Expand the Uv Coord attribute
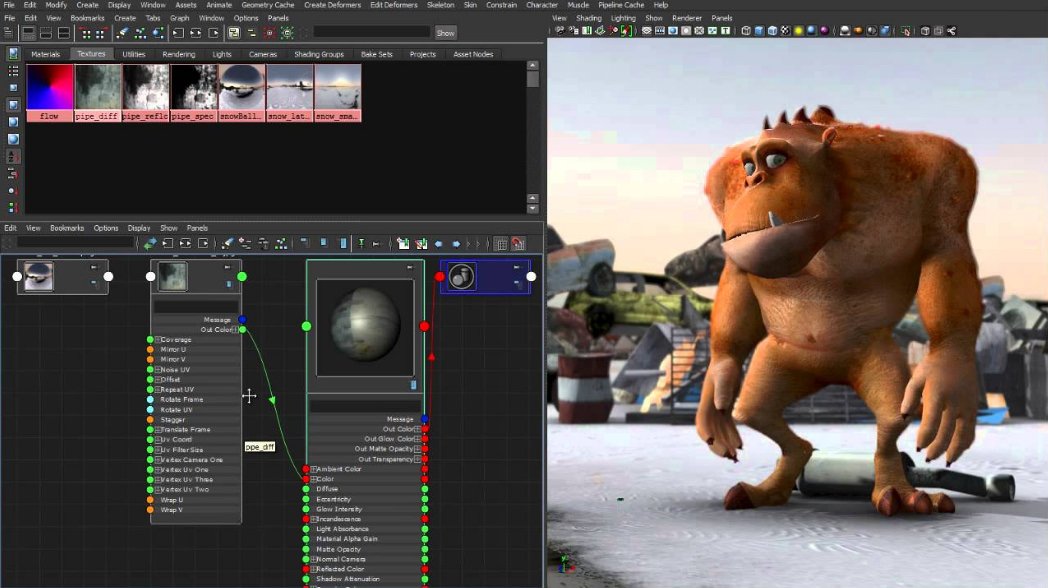The image size is (1048, 588). click(x=158, y=440)
